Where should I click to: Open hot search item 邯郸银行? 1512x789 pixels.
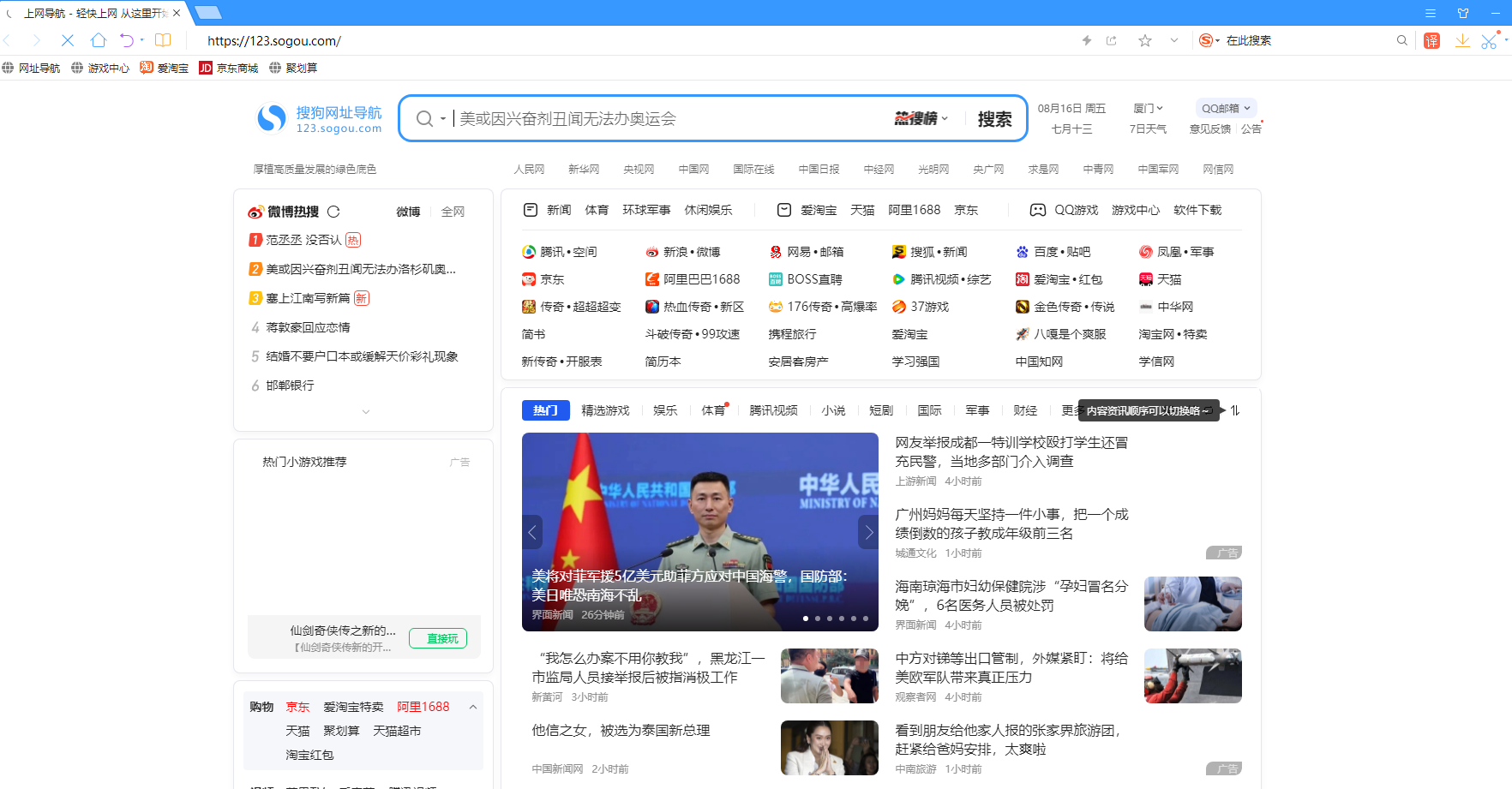coord(290,386)
